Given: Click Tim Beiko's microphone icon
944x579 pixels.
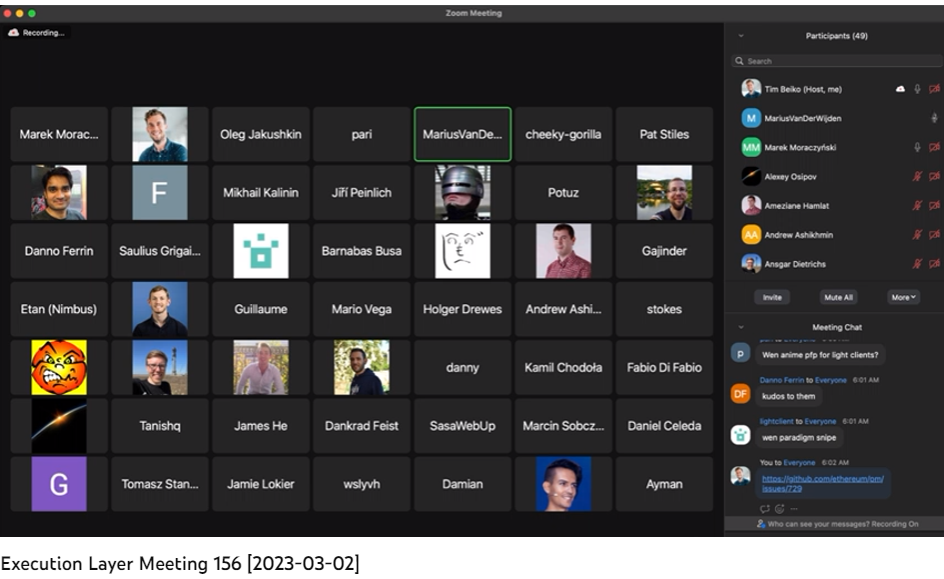Looking at the screenshot, I should [x=917, y=89].
